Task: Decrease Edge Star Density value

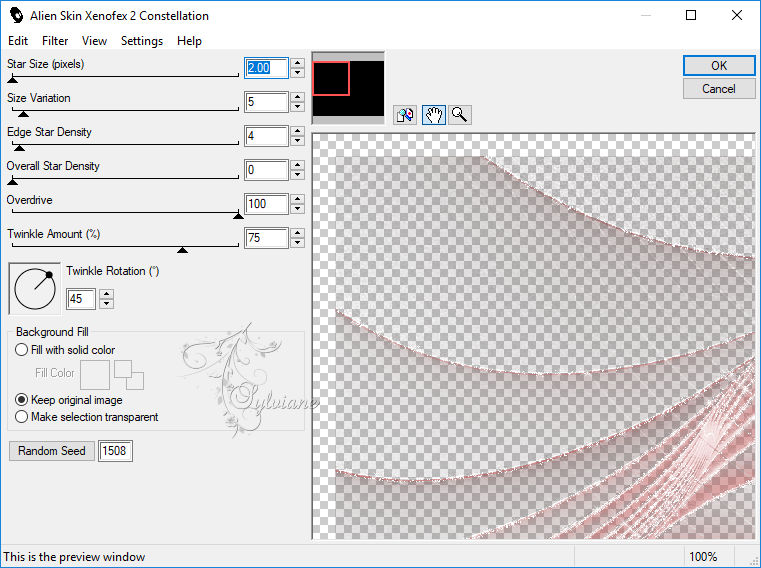Action: coord(298,141)
